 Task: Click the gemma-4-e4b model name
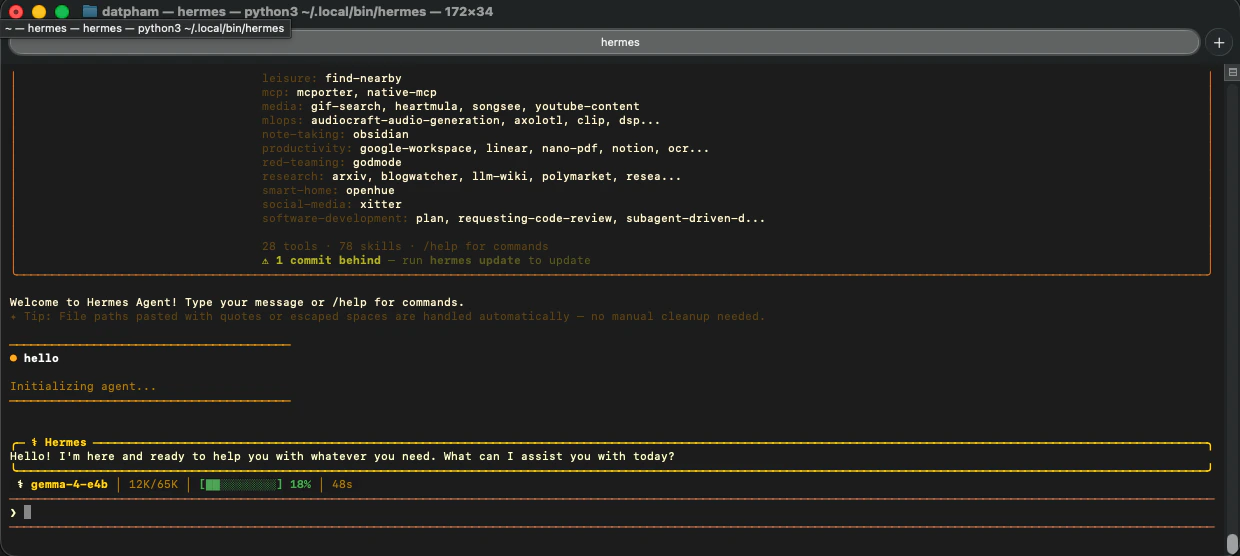68,484
